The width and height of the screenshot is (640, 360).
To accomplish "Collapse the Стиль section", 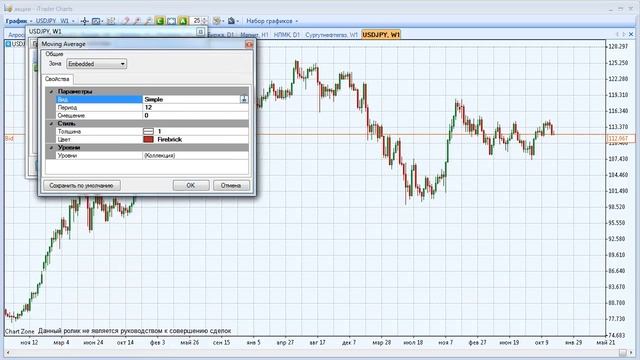I will (51, 124).
